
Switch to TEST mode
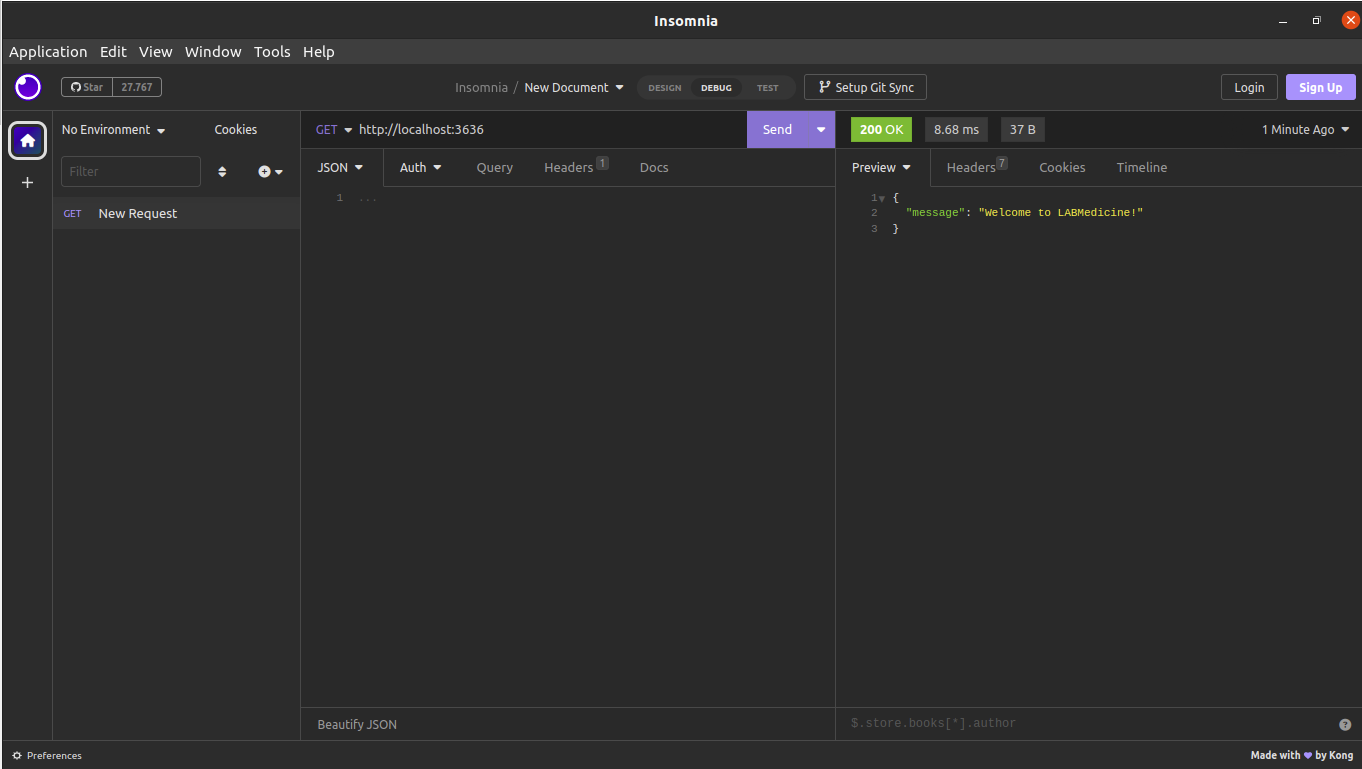click(767, 88)
